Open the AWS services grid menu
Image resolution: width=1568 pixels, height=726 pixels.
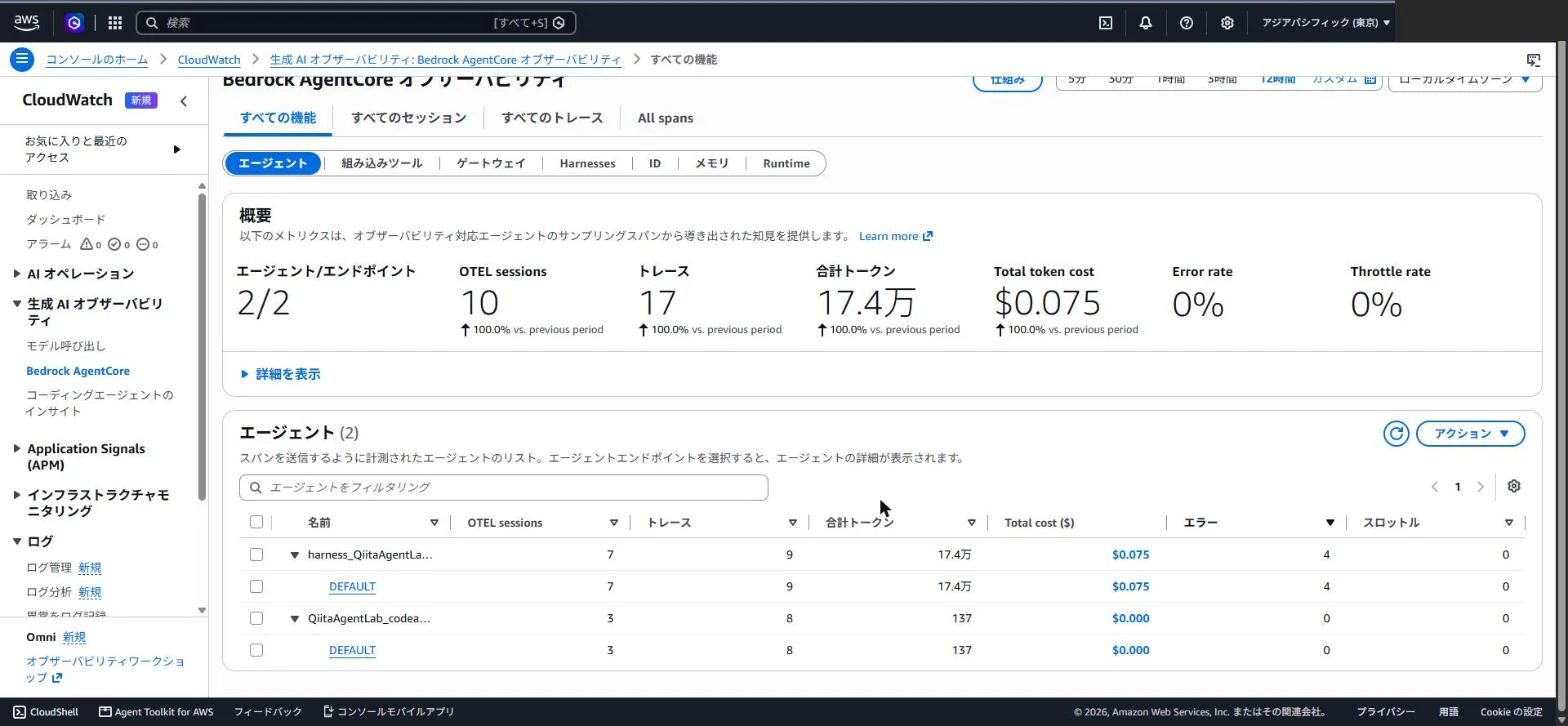(x=115, y=22)
